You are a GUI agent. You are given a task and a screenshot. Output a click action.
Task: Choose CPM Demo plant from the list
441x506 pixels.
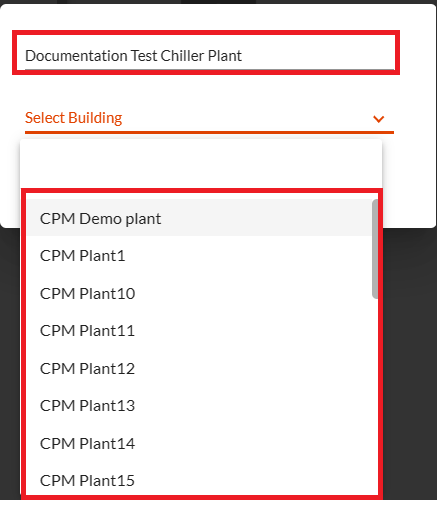[x=199, y=218]
